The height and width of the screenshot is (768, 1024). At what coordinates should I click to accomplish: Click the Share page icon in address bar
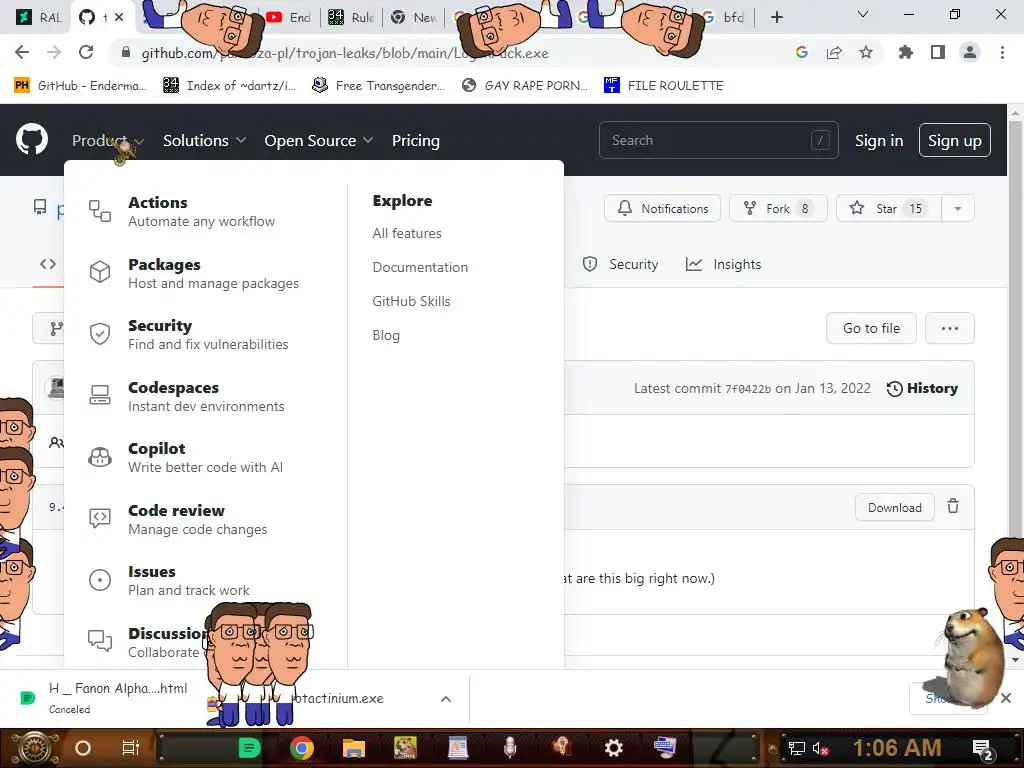[834, 52]
